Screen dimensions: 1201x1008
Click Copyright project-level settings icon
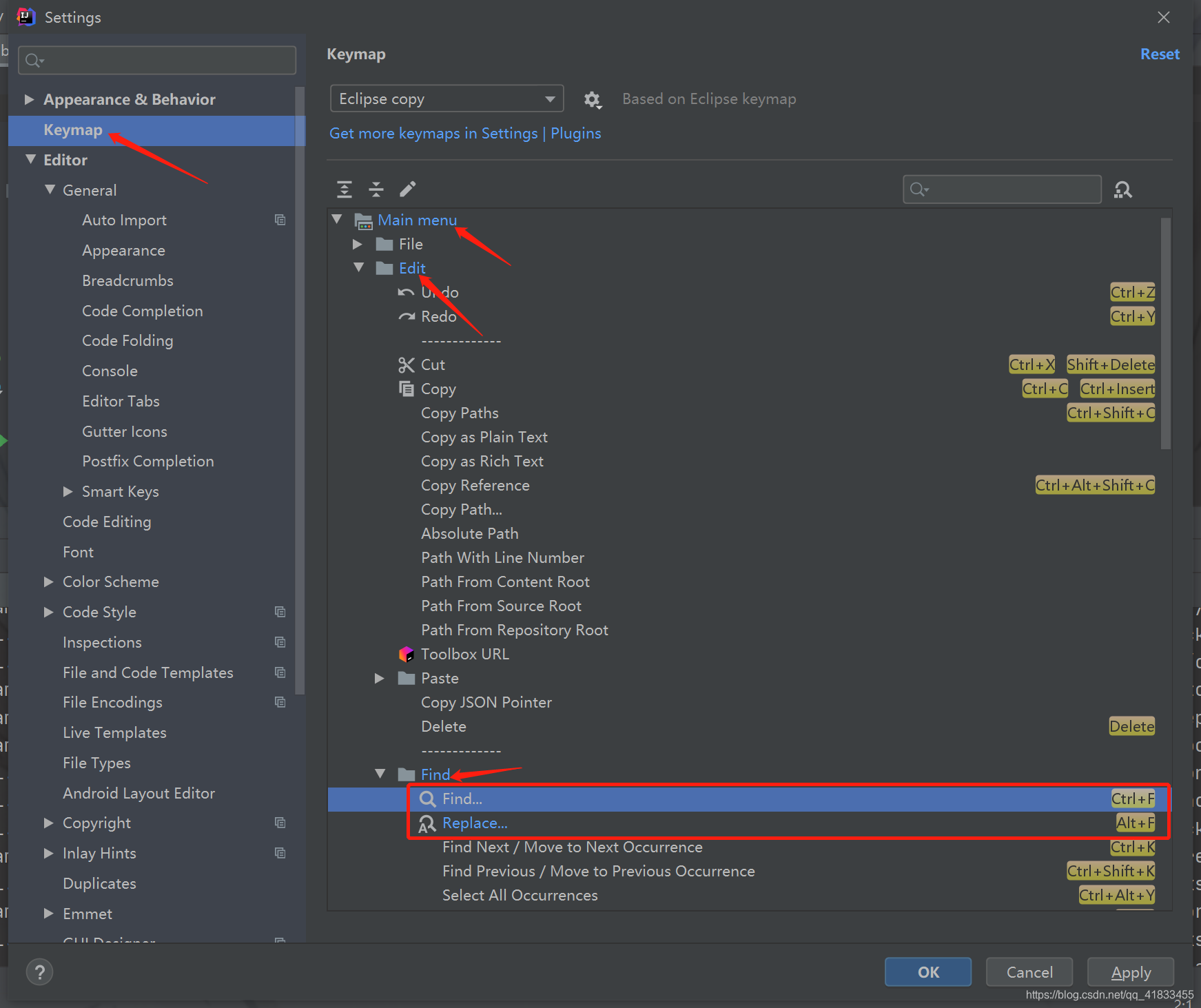[x=280, y=823]
